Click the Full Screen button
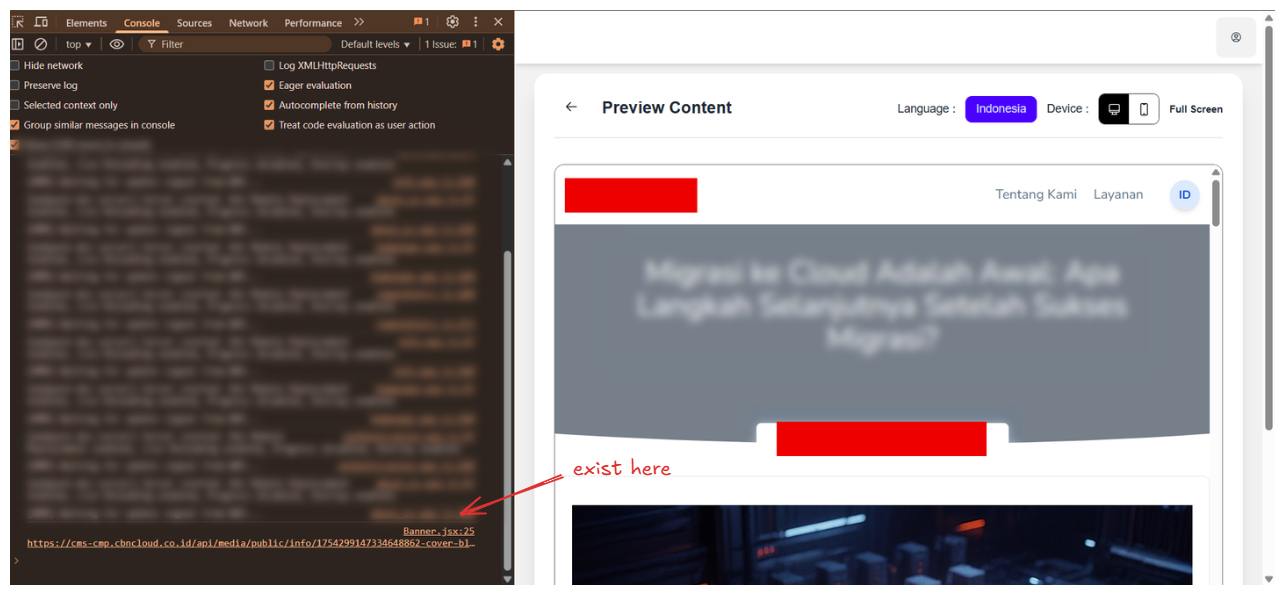 tap(1195, 109)
